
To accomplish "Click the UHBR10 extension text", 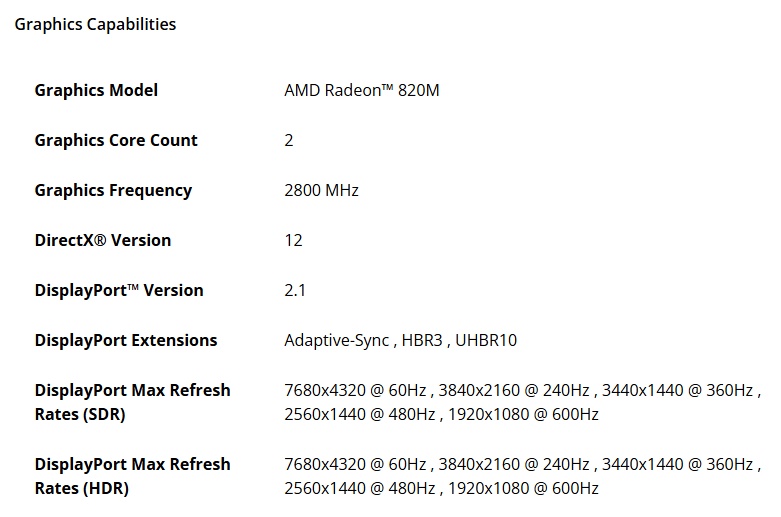I will (x=487, y=340).
